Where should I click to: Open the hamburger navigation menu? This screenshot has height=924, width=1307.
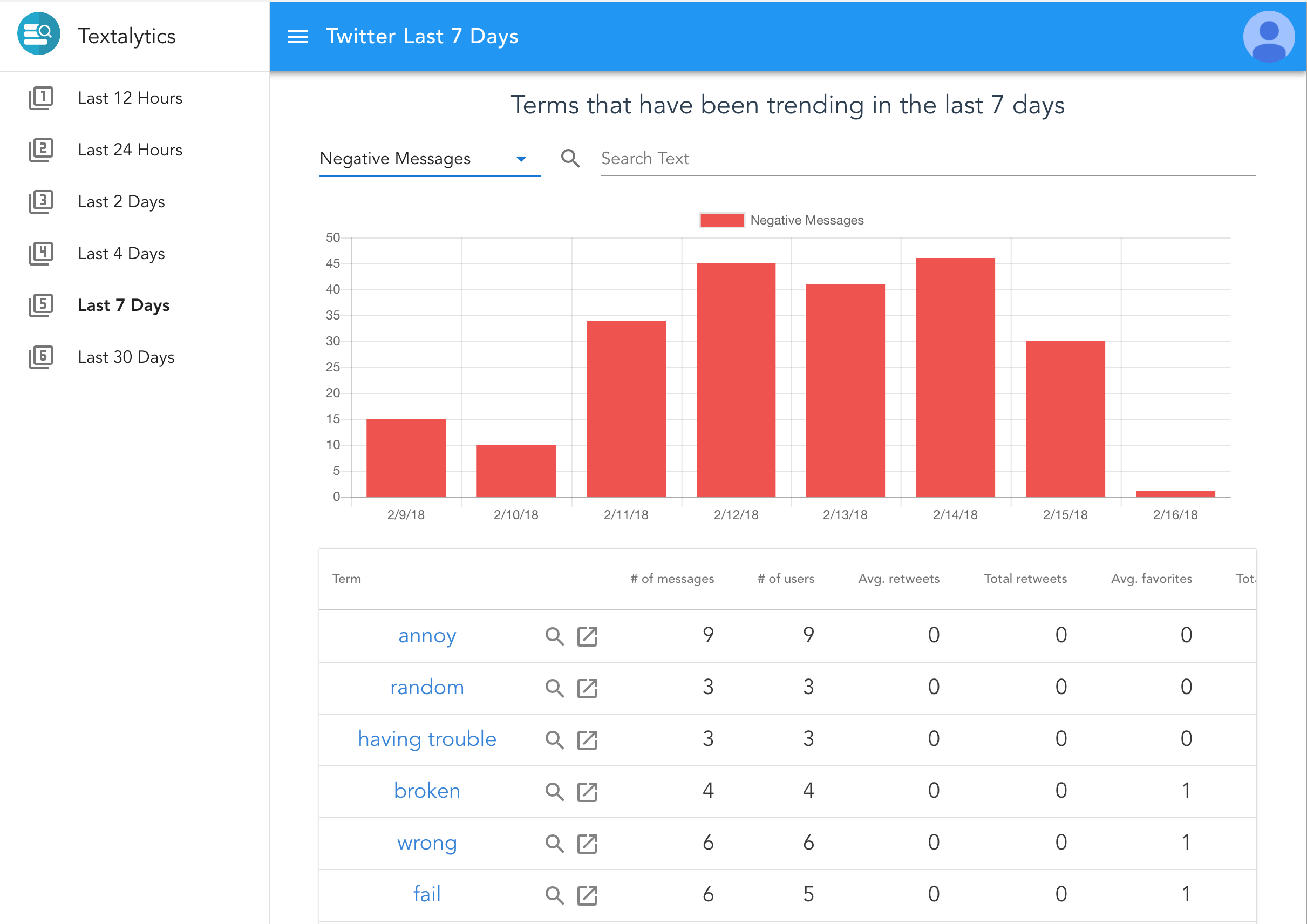(x=298, y=37)
